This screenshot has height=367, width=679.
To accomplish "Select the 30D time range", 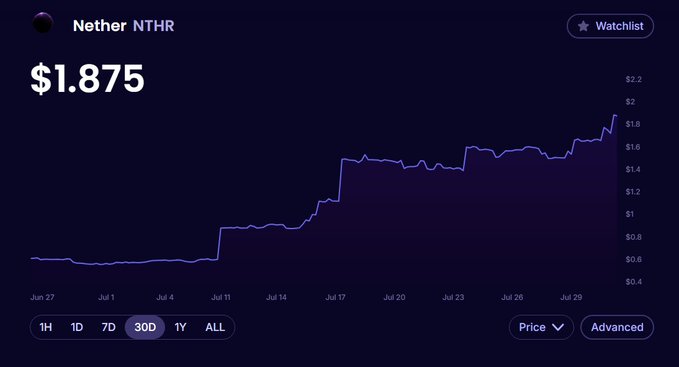I will [x=145, y=327].
